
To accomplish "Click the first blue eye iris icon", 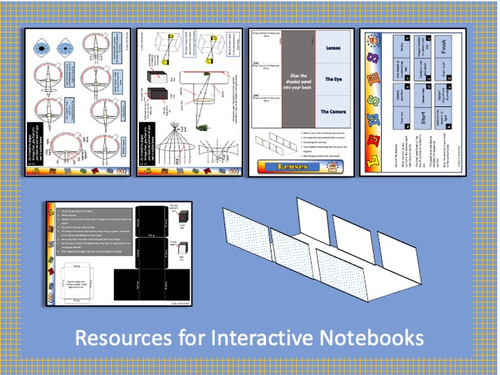I will 42,48.
